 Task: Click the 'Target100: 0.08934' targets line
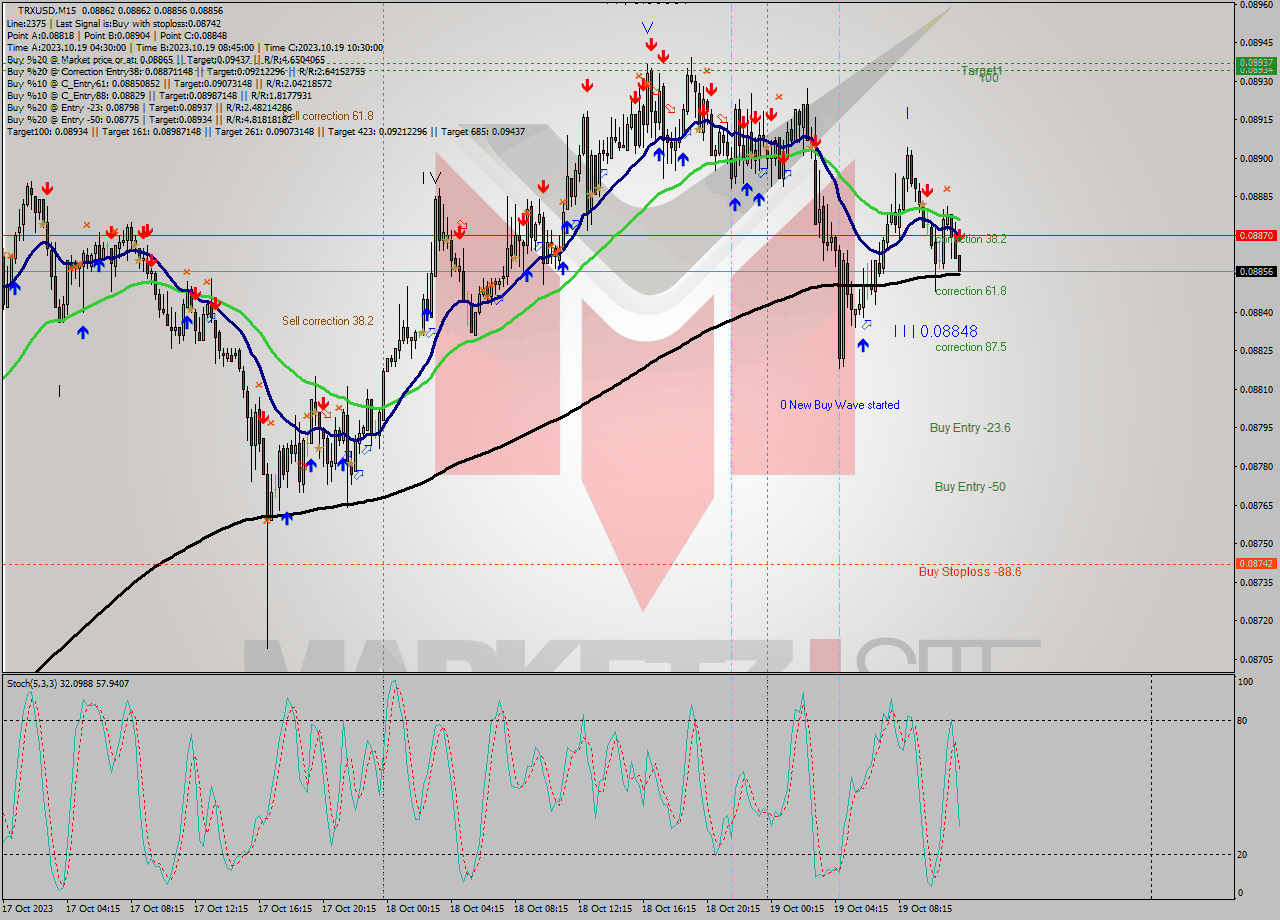(265, 132)
